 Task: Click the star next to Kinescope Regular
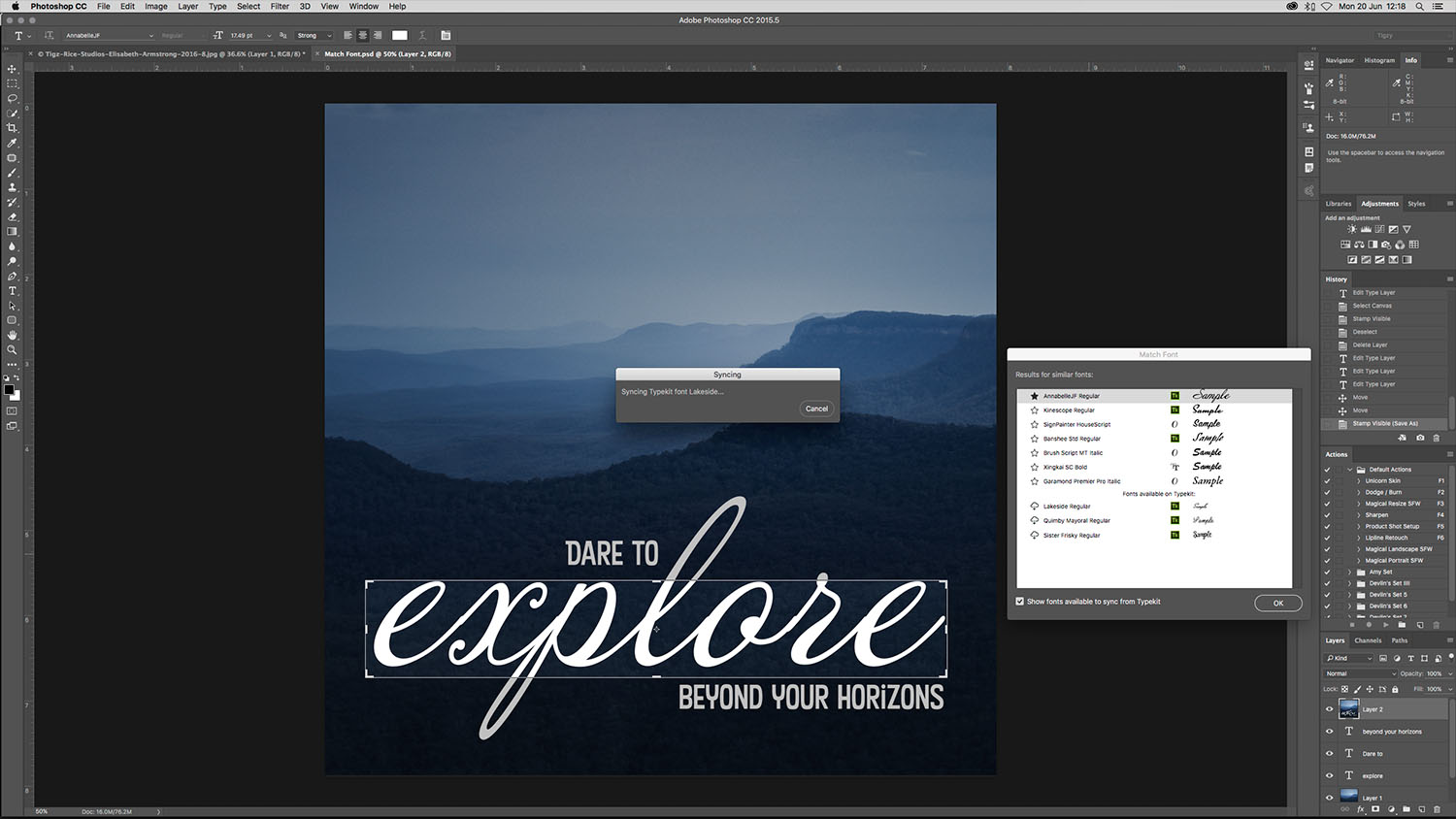pos(1035,410)
